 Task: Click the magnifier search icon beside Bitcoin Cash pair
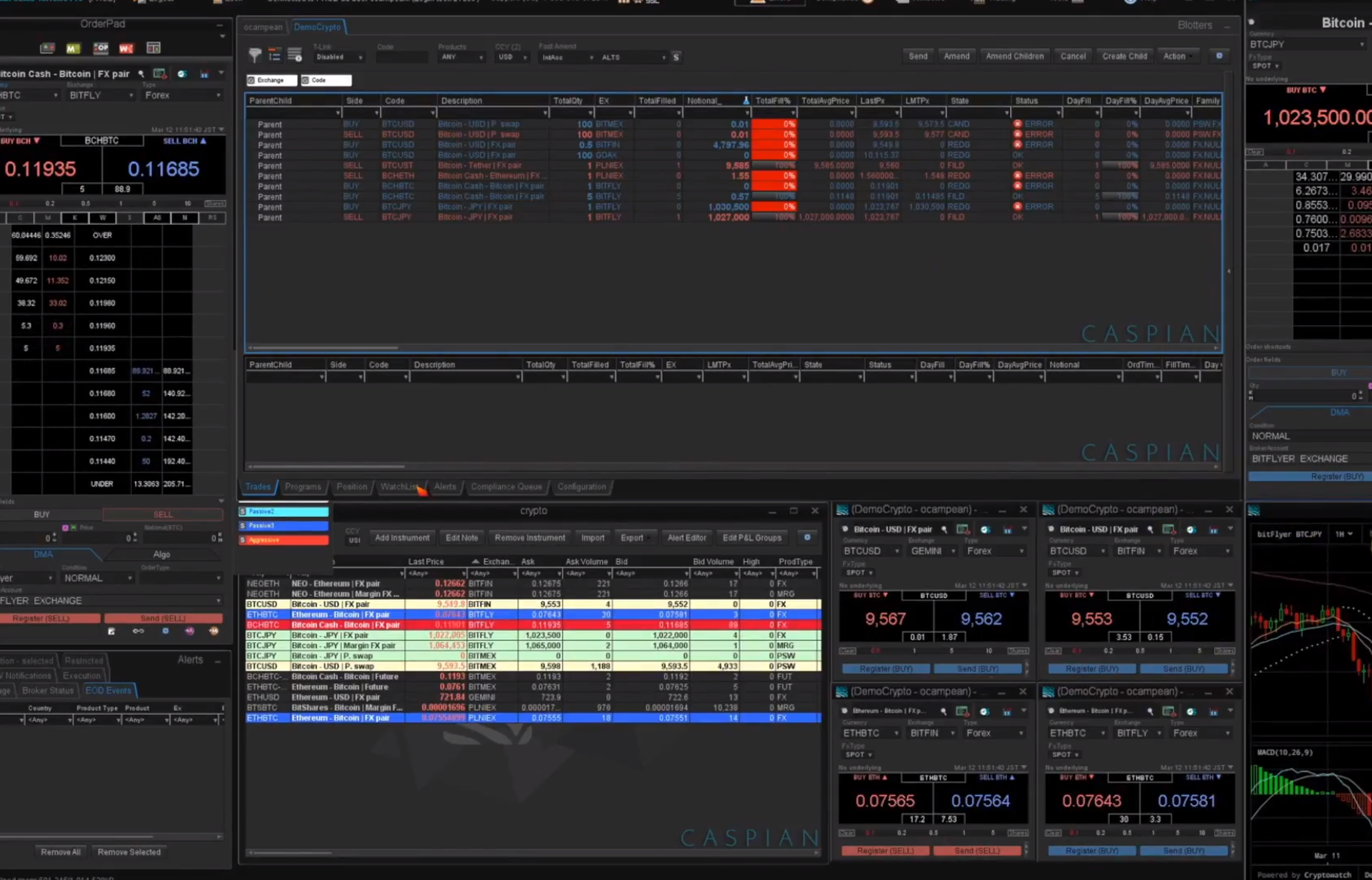point(141,74)
